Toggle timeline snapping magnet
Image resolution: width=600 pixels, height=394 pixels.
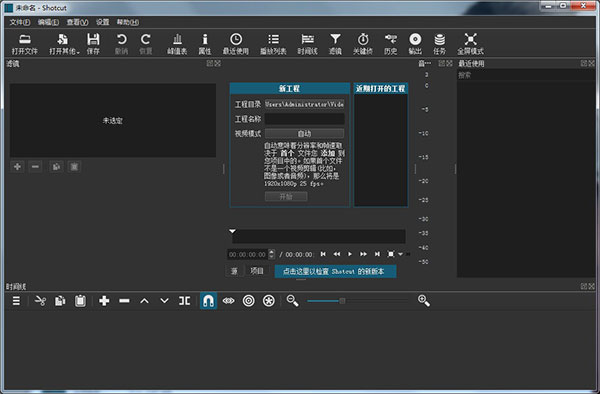208,301
